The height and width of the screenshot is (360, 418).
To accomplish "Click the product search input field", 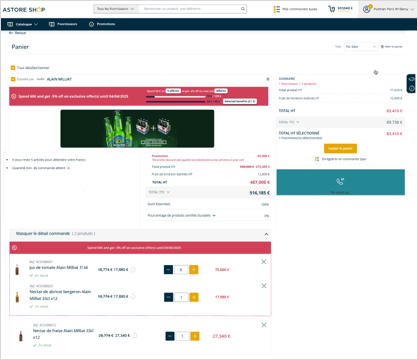I will pyautogui.click(x=190, y=9).
